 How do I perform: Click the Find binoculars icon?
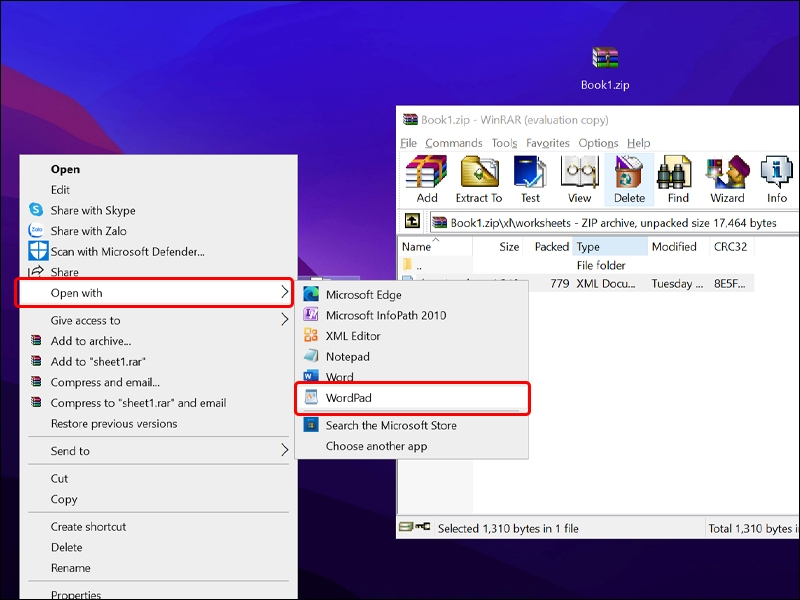(678, 179)
